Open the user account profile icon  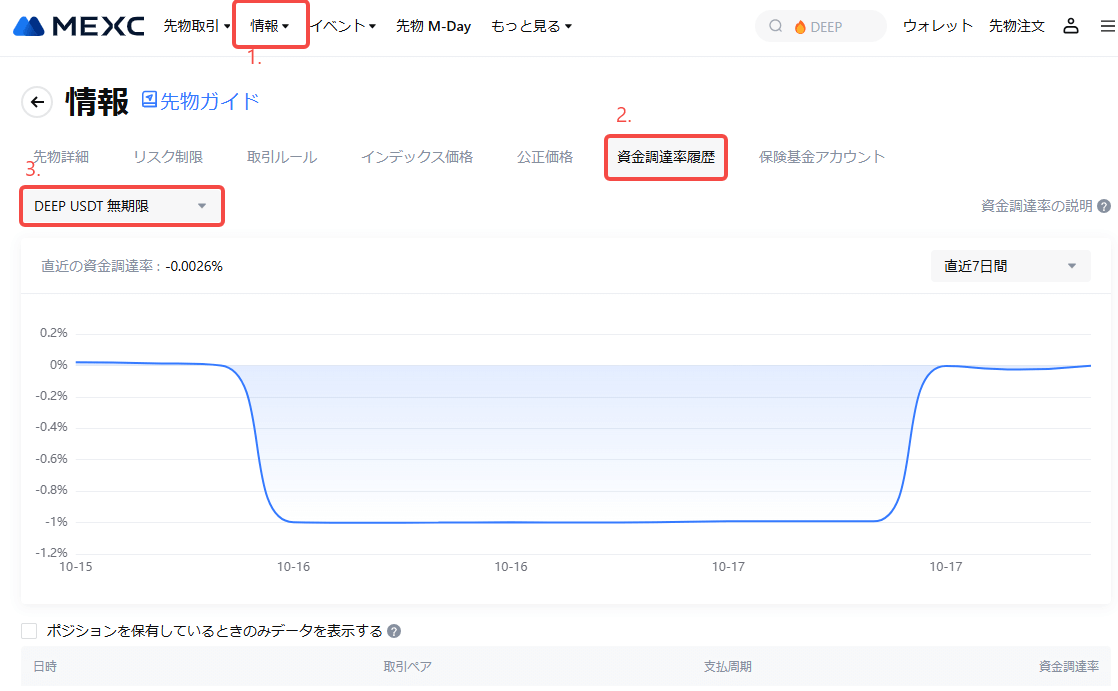(1071, 26)
